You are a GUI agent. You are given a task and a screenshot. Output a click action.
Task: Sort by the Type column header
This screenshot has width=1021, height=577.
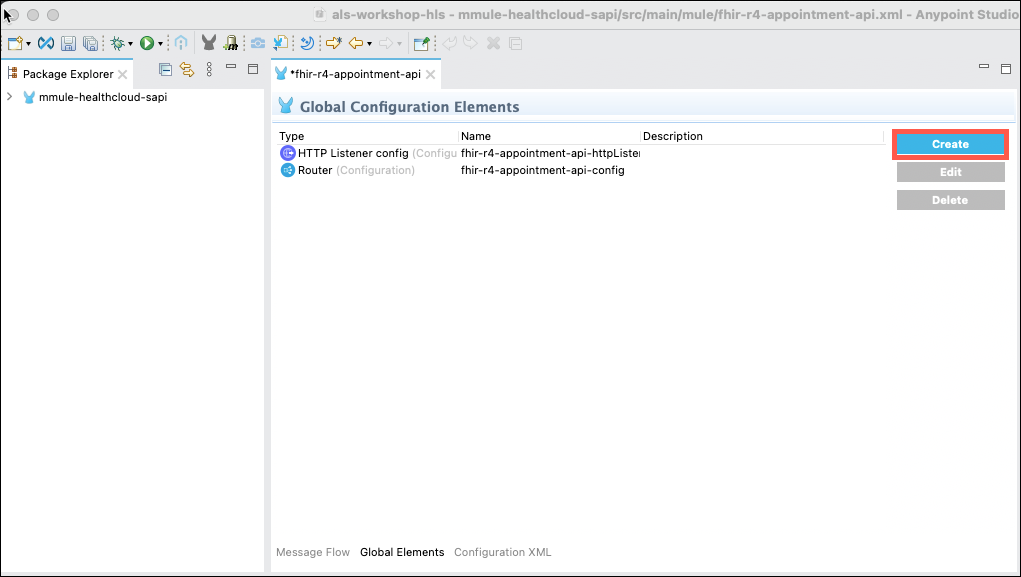pyautogui.click(x=367, y=136)
